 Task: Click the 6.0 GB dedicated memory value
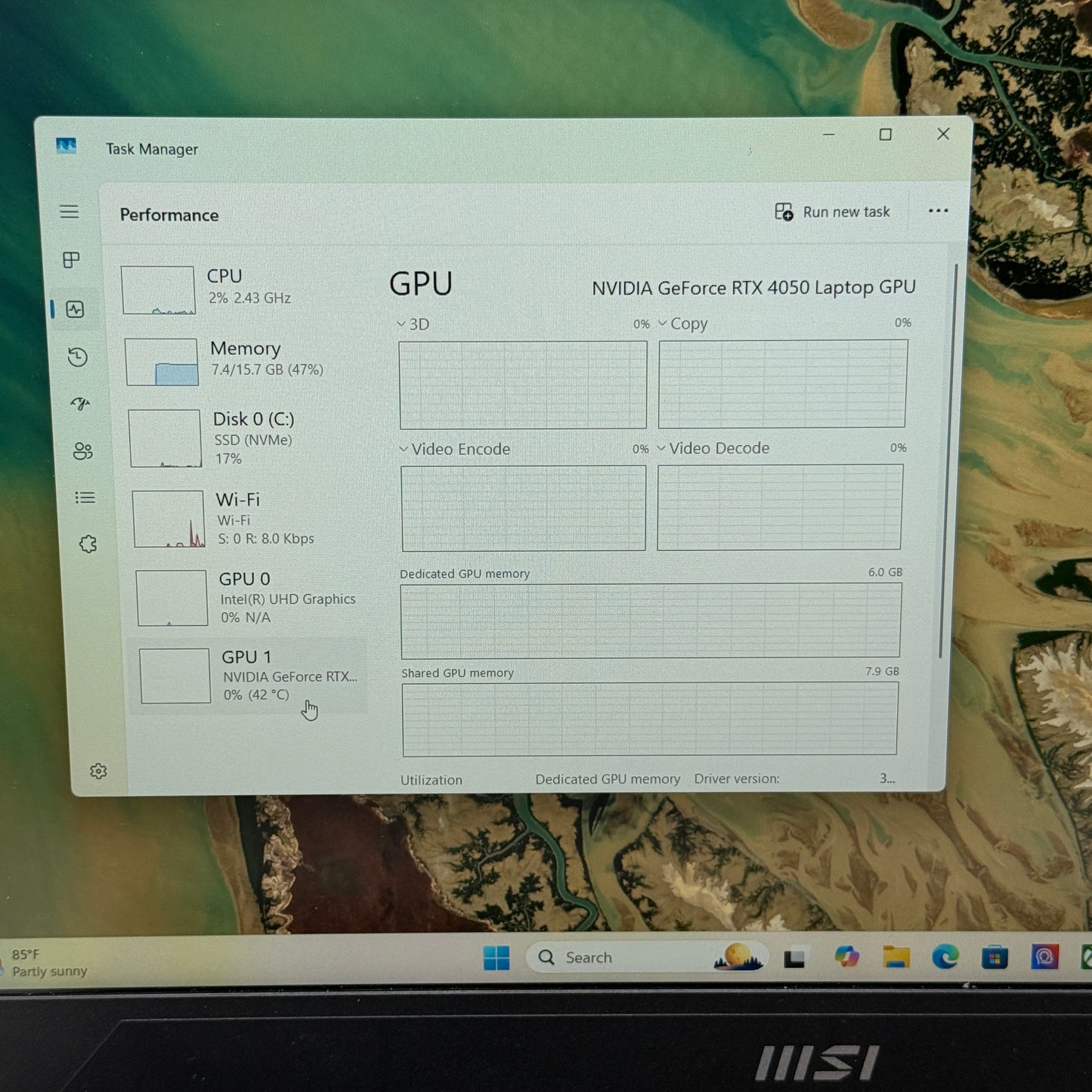click(885, 572)
